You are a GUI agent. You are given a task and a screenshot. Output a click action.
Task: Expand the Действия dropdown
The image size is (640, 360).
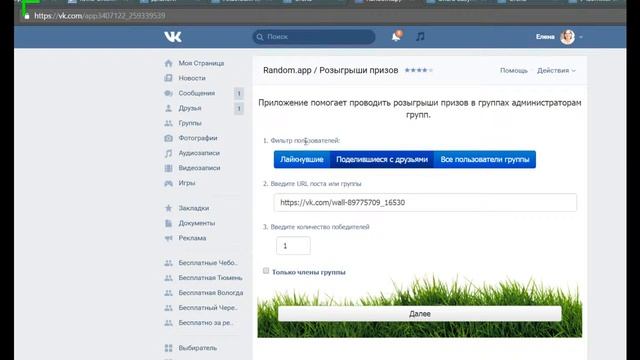556,71
